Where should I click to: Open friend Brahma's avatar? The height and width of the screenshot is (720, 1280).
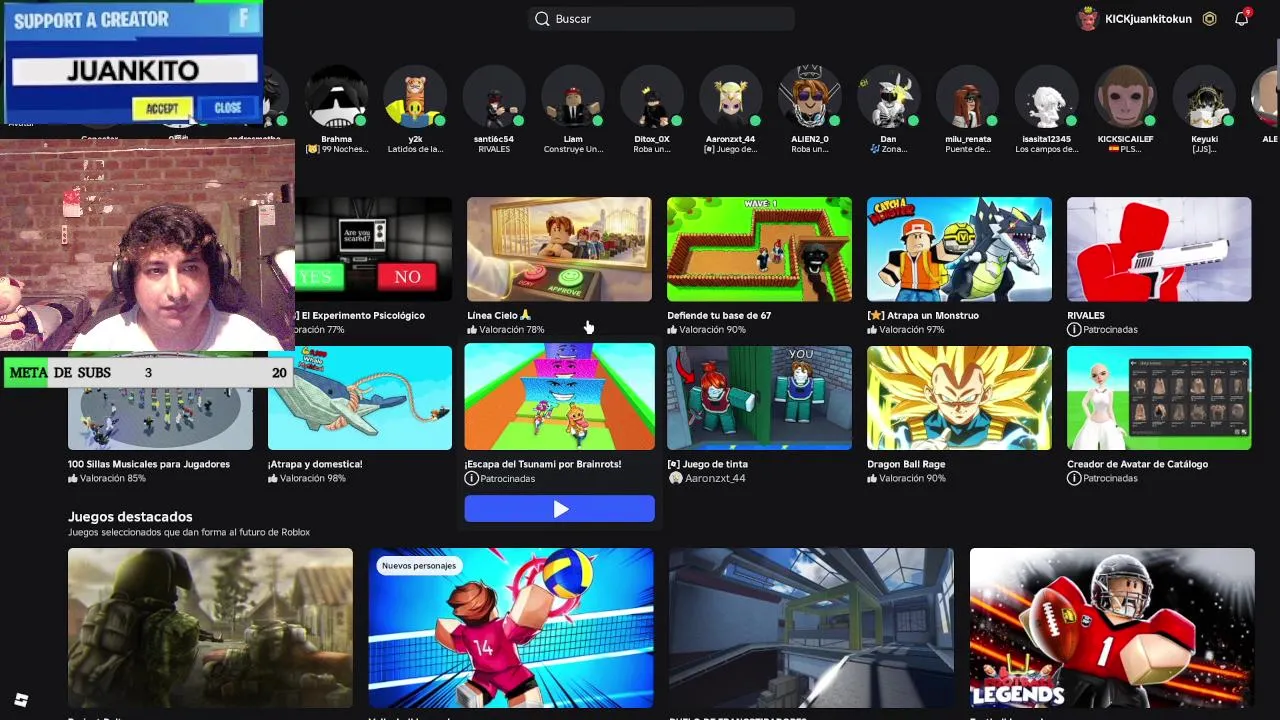coord(337,98)
